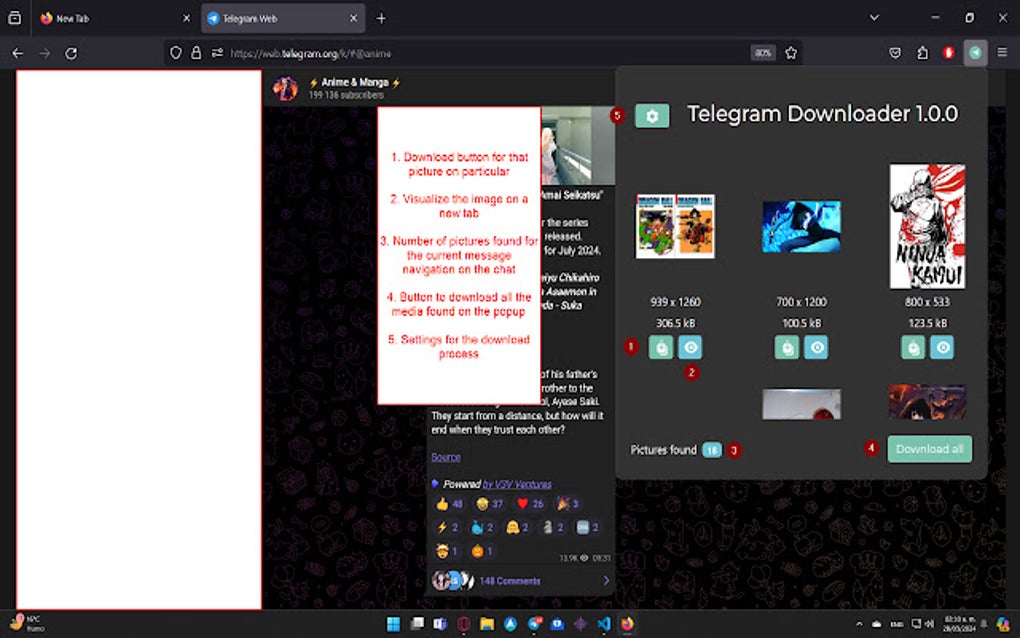
Task: Open Telegram Downloader settings gear
Action: coord(653,115)
